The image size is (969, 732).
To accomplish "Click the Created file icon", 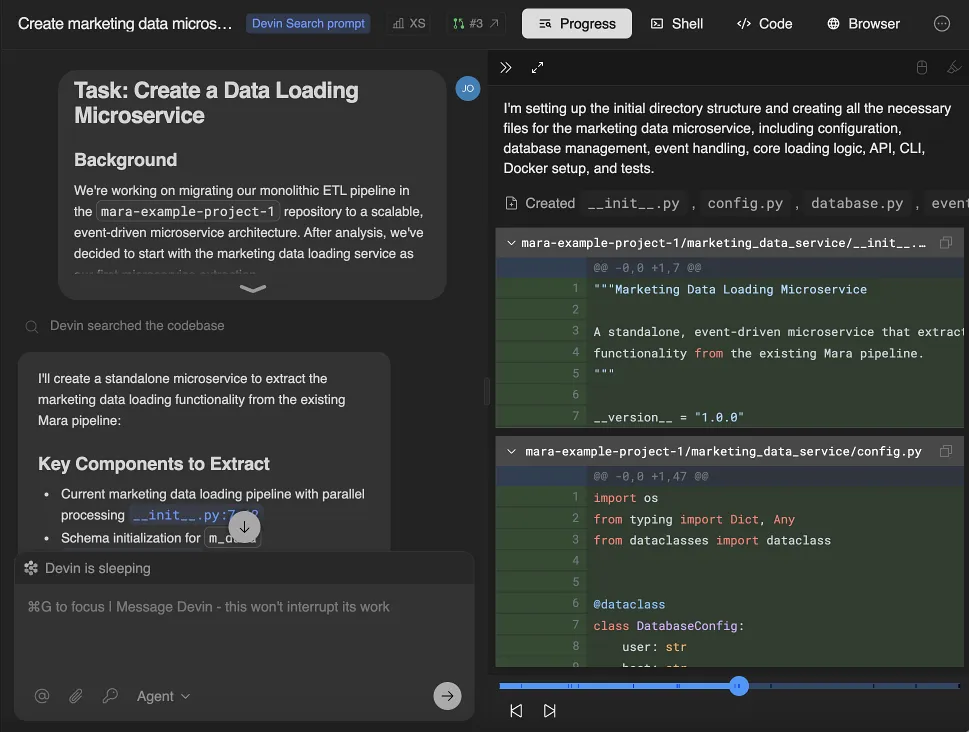I will 511,203.
